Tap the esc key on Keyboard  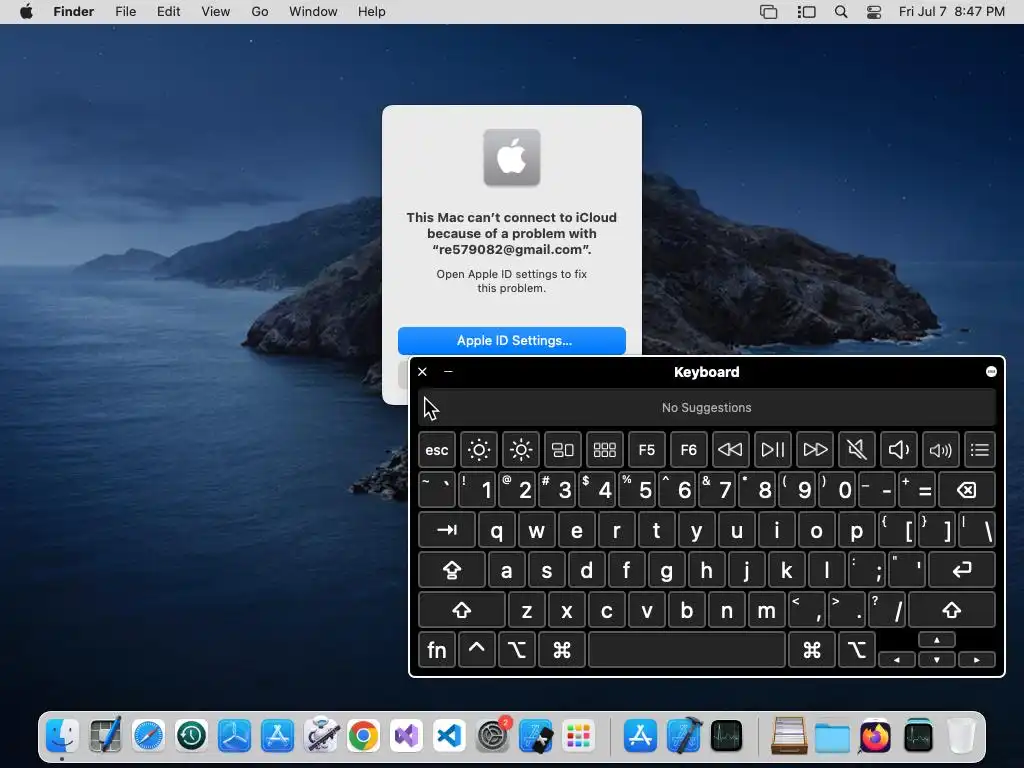coord(437,450)
